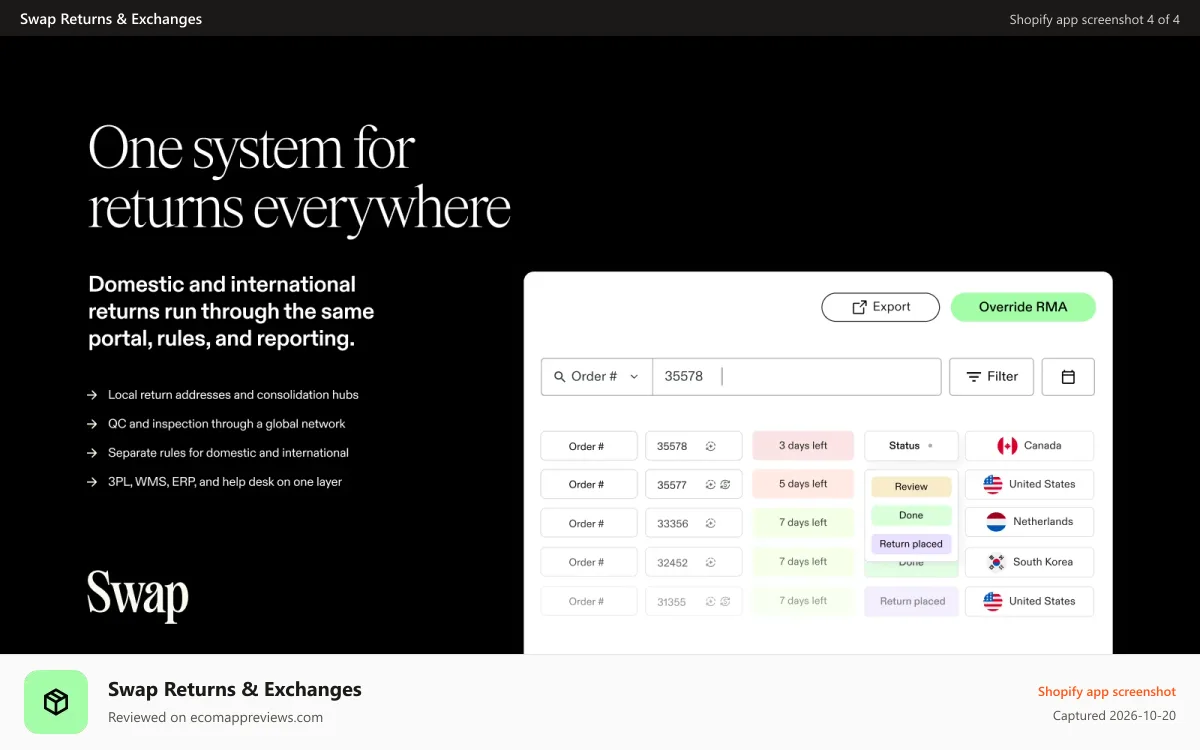Choose Done in the Status menu
The width and height of the screenshot is (1200, 750).
[x=911, y=516]
